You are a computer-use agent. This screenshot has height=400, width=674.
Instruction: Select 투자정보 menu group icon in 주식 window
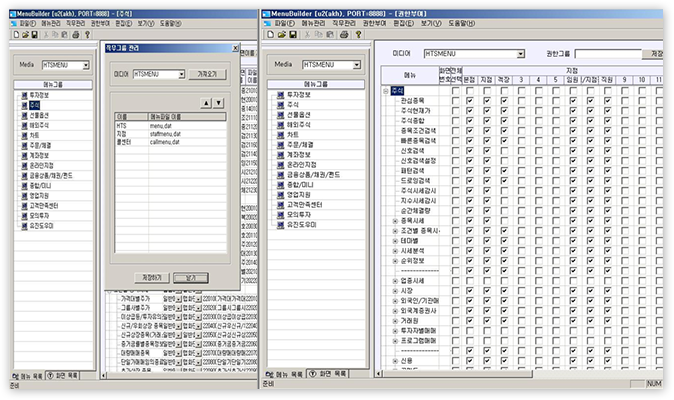(25, 95)
